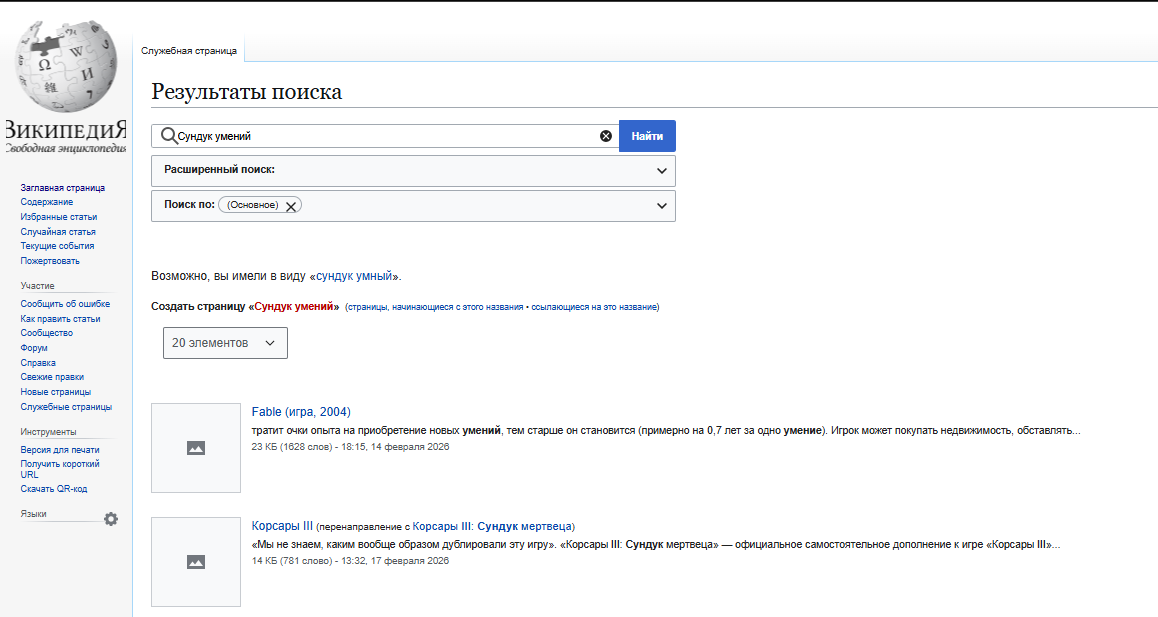
Task: Open Случайная статья from sidebar
Action: (x=58, y=232)
